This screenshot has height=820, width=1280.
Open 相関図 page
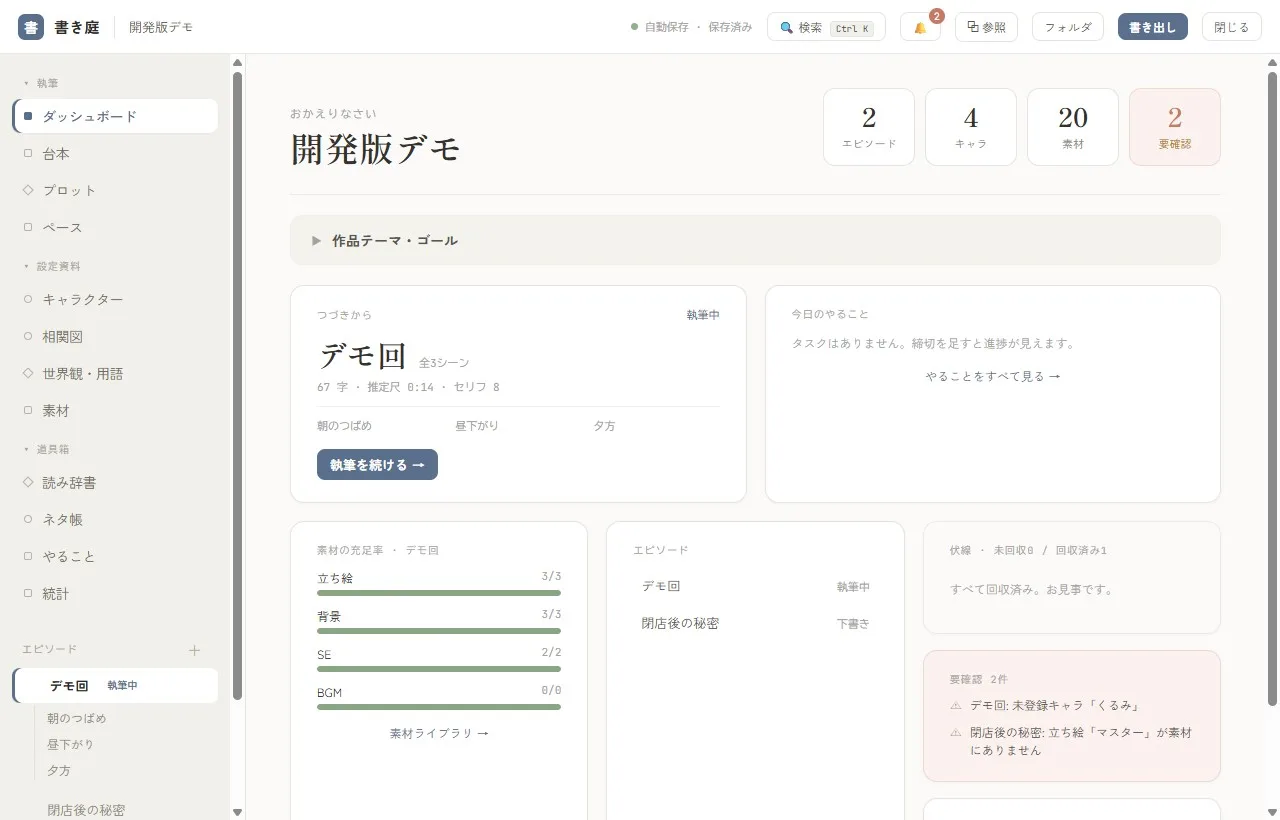coord(115,336)
